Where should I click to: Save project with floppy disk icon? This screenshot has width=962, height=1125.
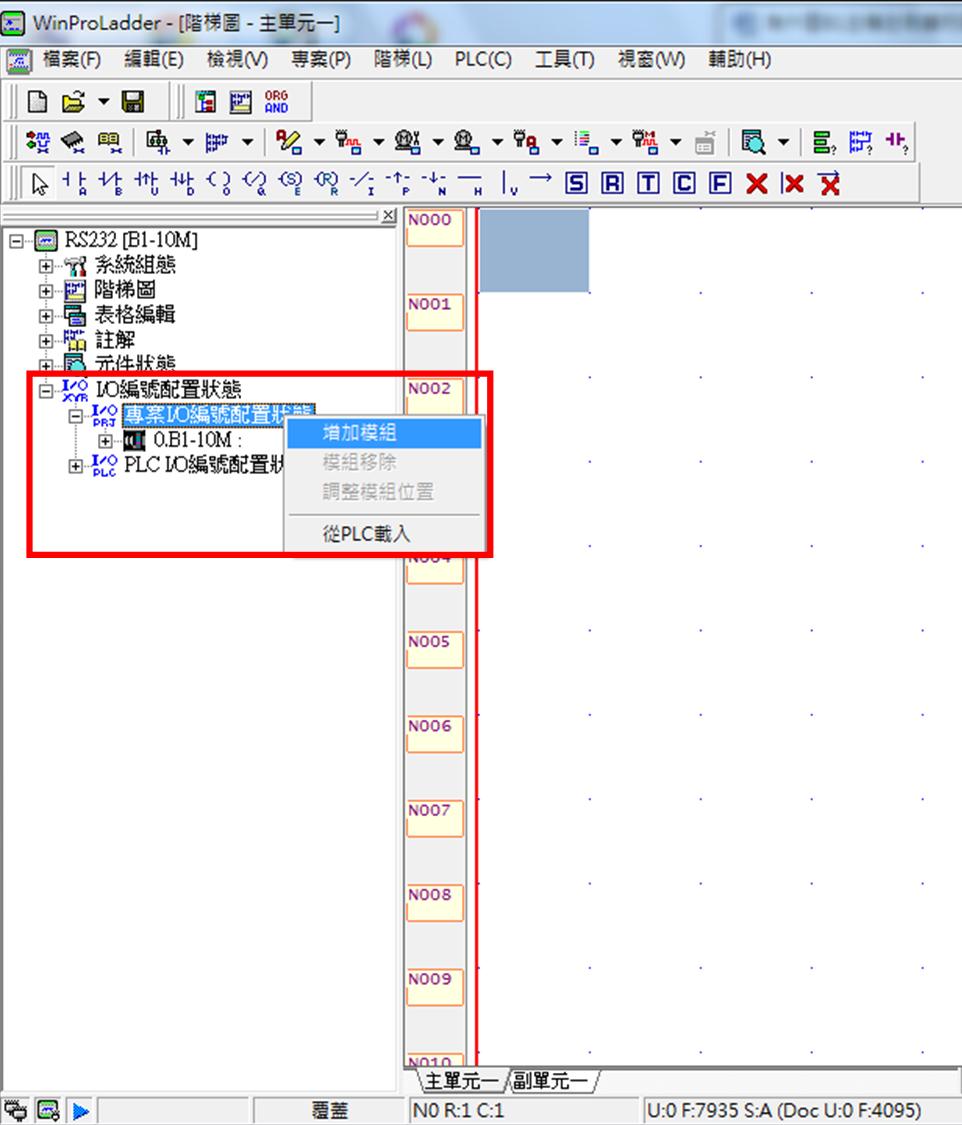coord(133,102)
